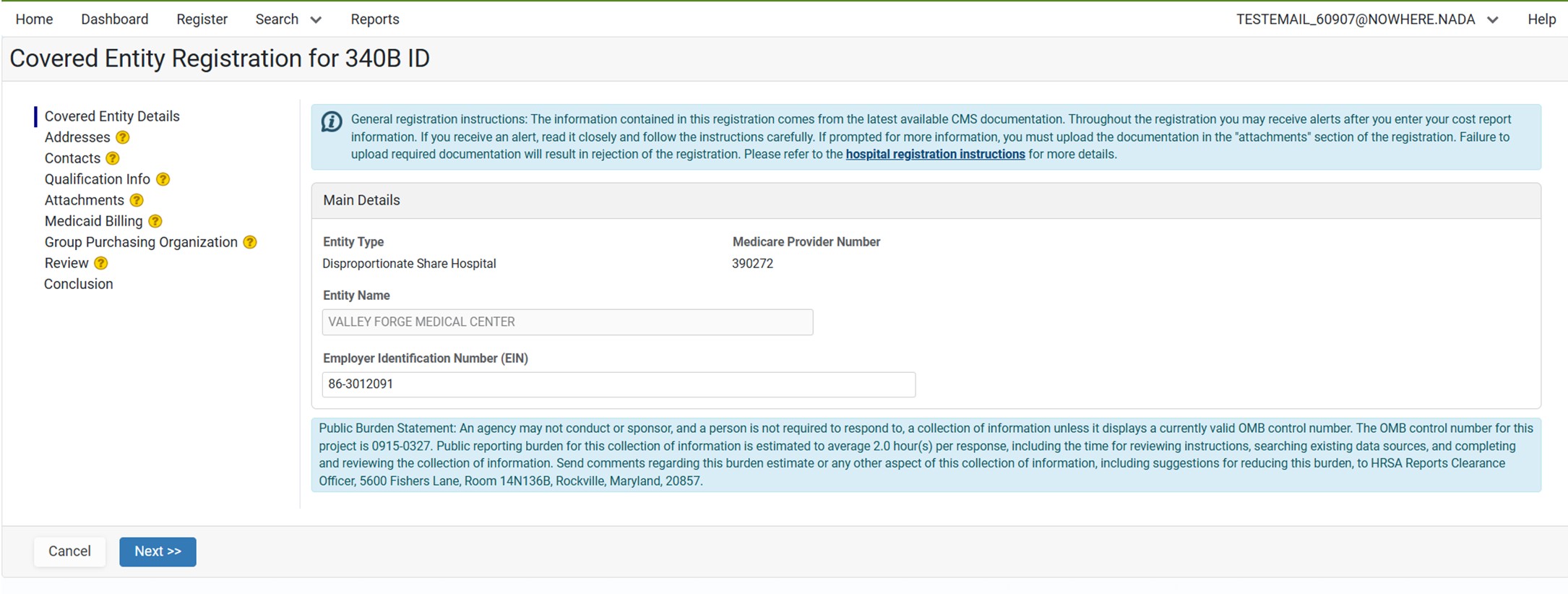Open the Register menu item
The width and height of the screenshot is (1568, 594).
(x=202, y=20)
